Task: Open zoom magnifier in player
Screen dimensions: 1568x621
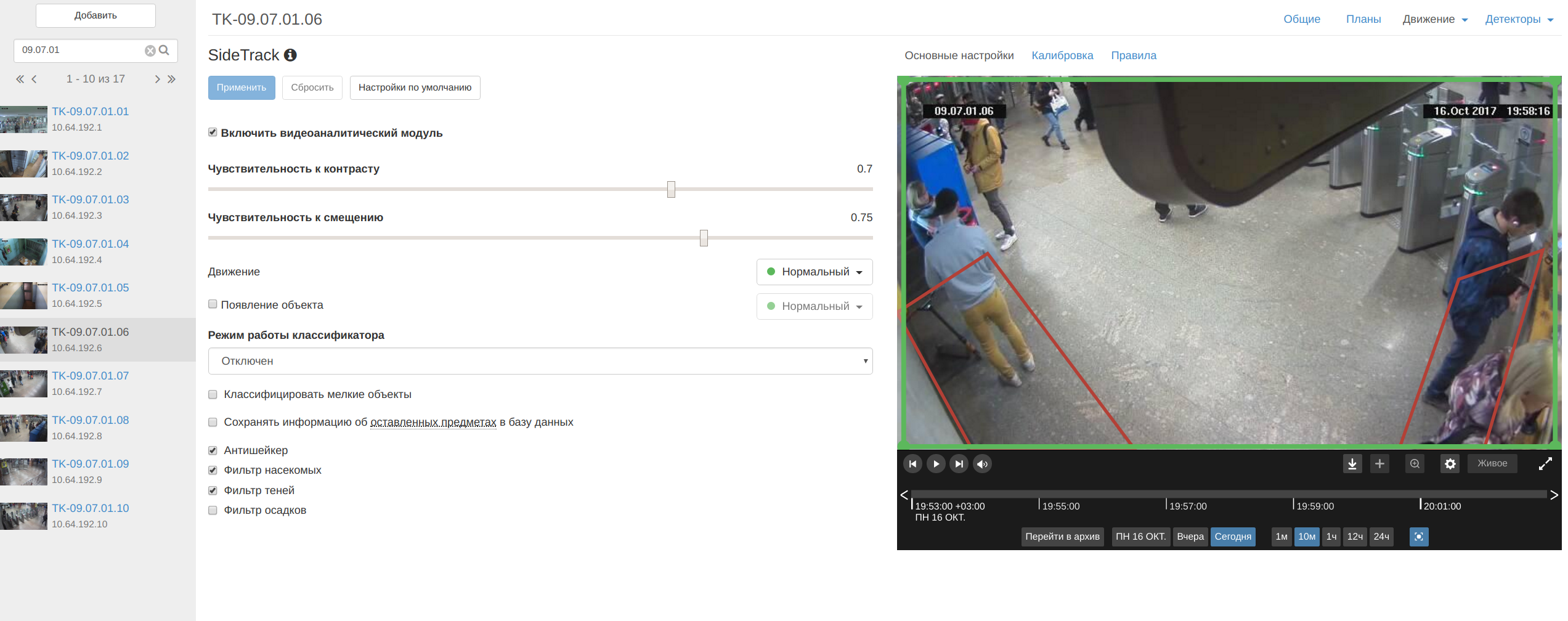Action: coord(1415,464)
